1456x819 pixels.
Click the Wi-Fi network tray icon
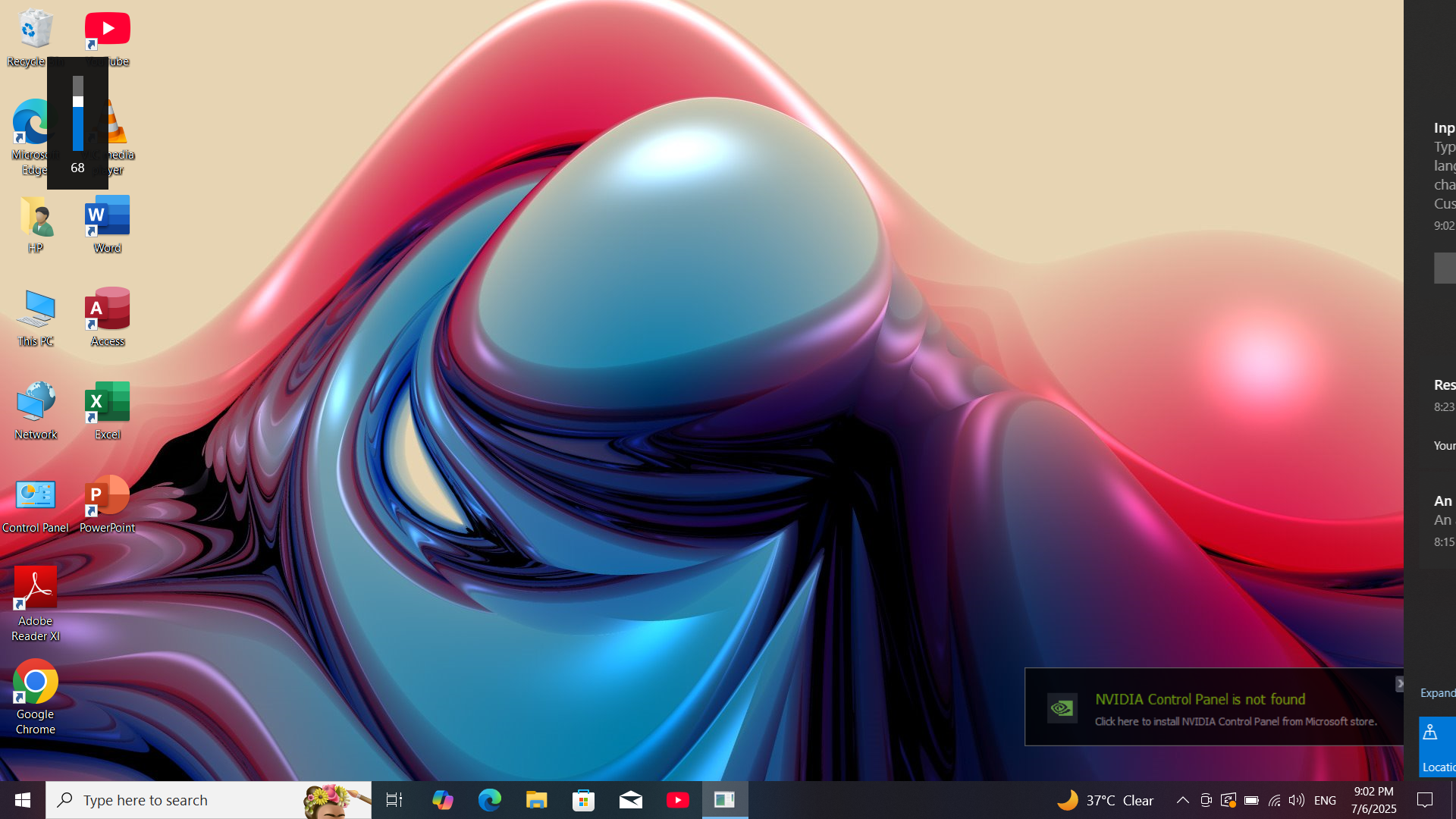coord(1275,800)
